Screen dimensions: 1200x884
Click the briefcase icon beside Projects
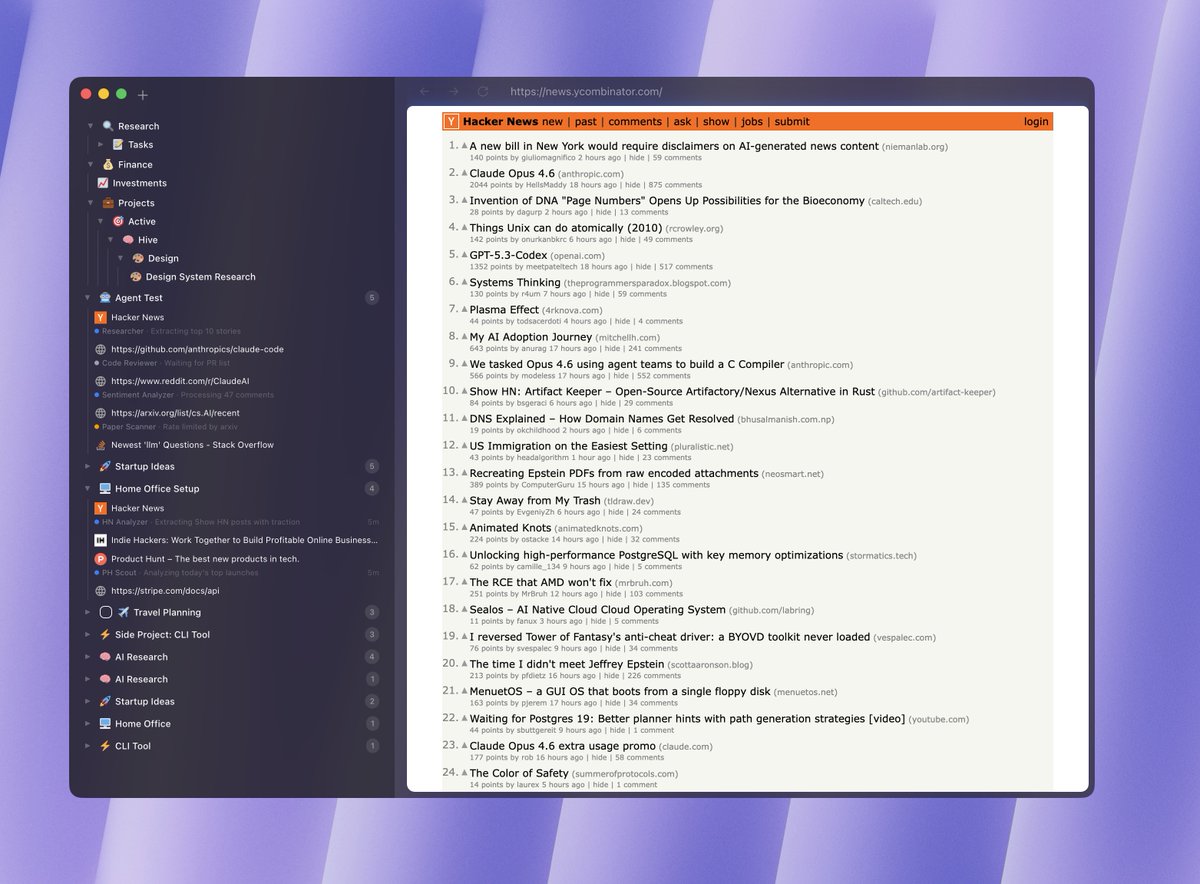point(108,203)
